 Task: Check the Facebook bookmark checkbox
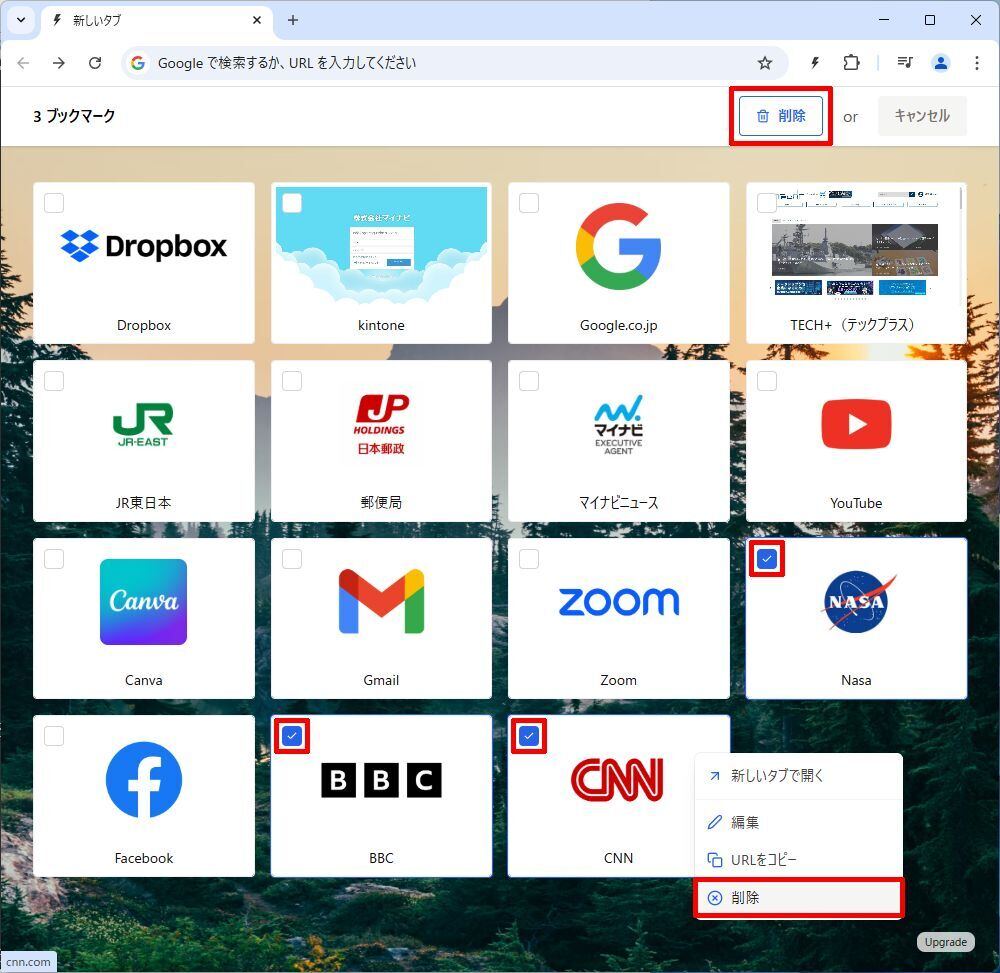(54, 736)
